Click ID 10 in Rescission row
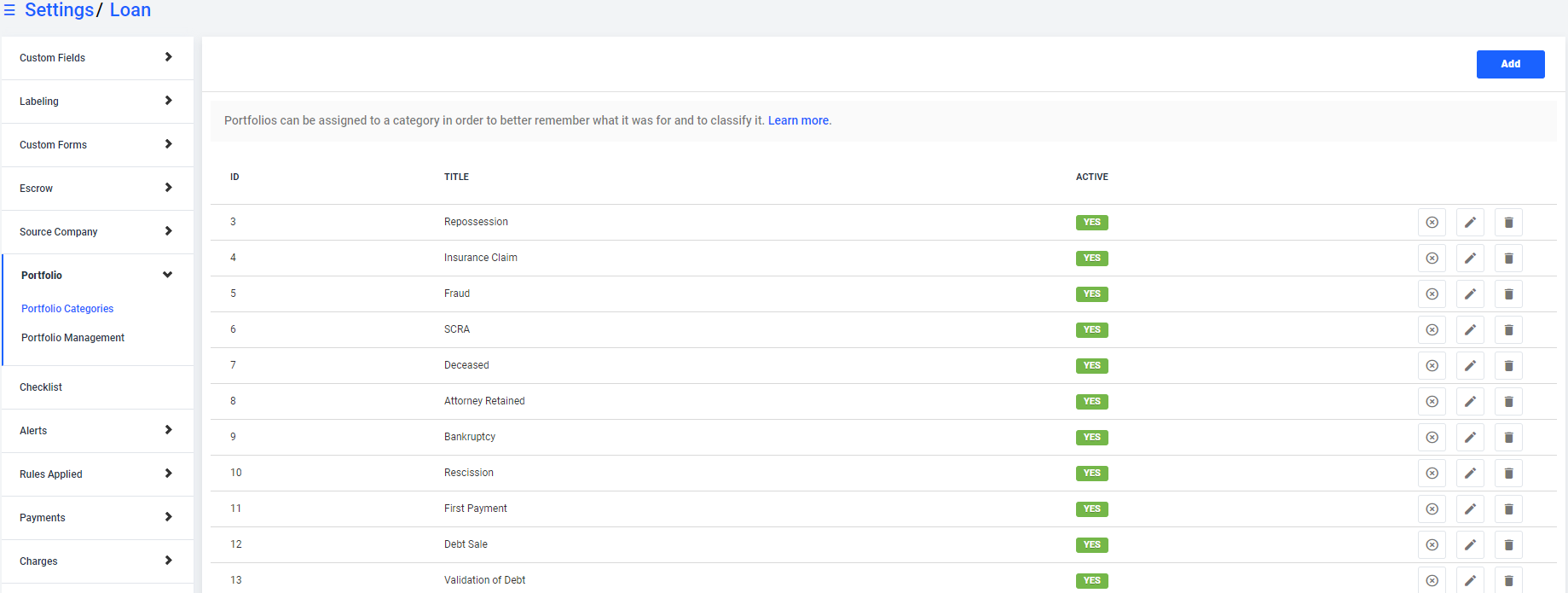 (236, 473)
